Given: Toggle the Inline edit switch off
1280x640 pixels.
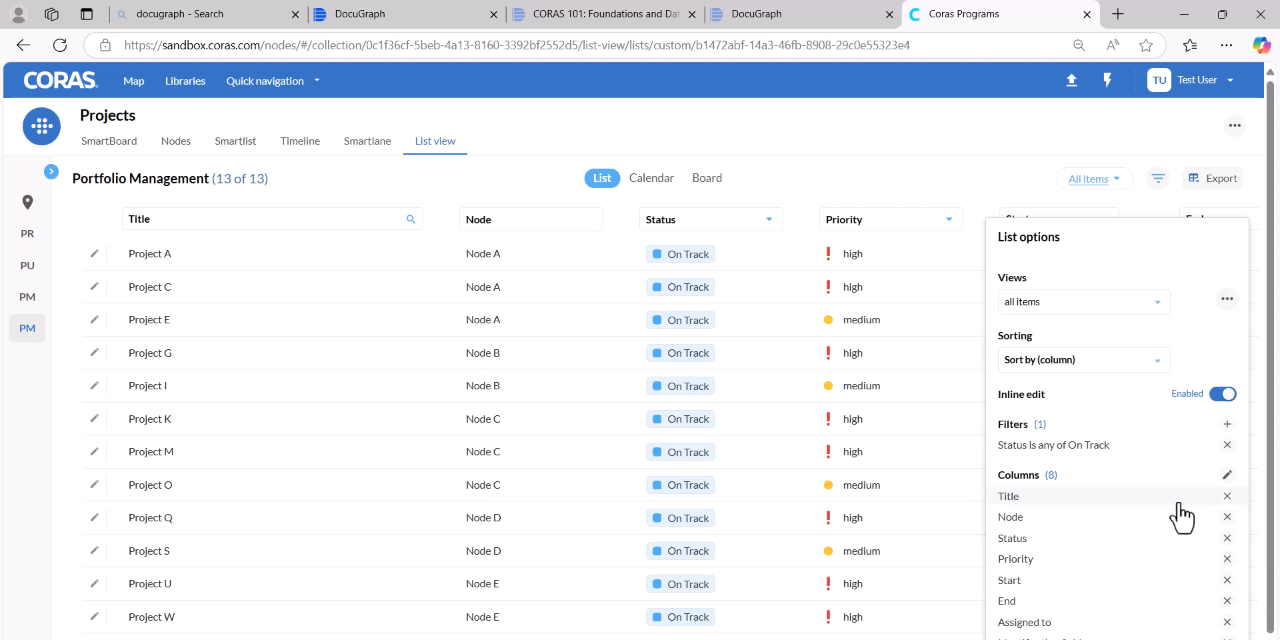Looking at the screenshot, I should coord(1222,394).
